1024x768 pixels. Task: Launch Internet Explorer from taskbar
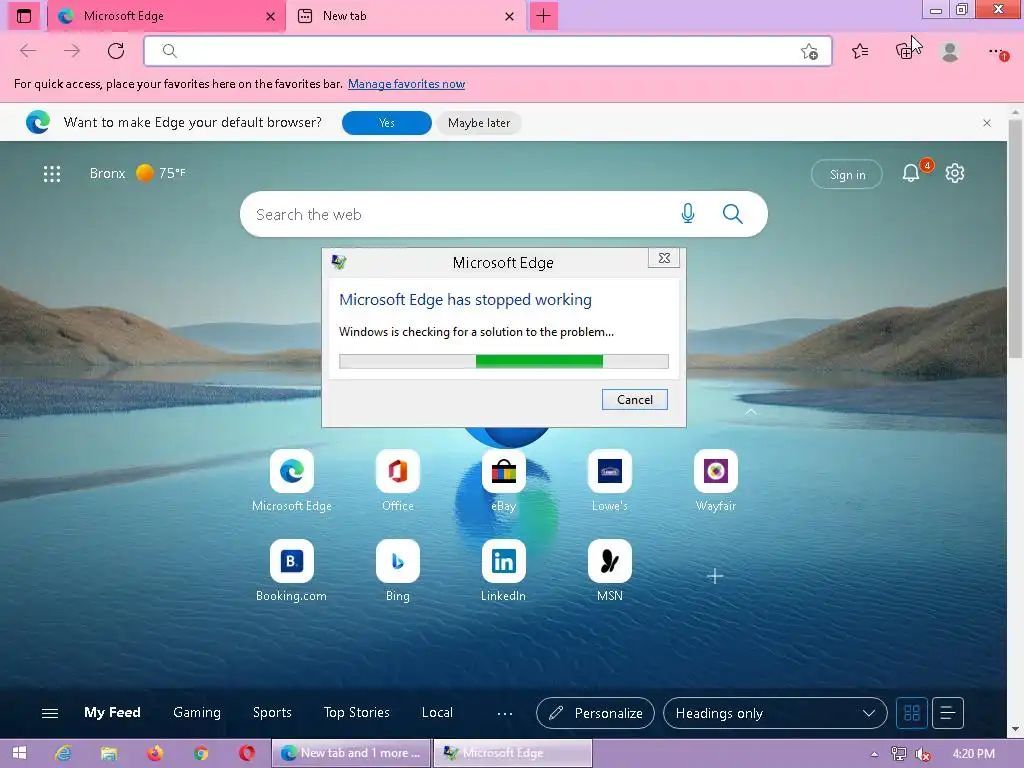(63, 754)
